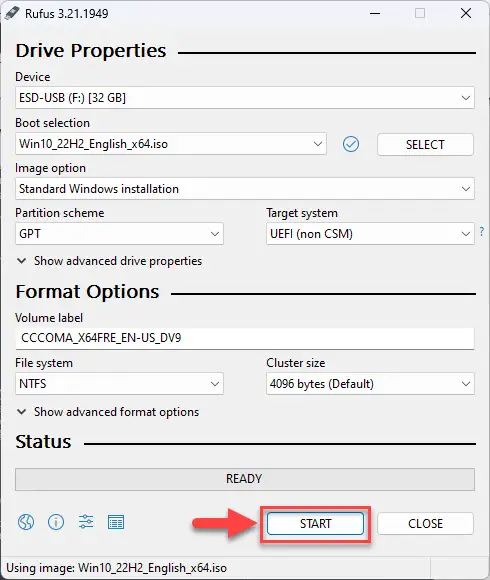Open the NTFS file system dropdown
Screen dimensions: 490x580
[119, 384]
